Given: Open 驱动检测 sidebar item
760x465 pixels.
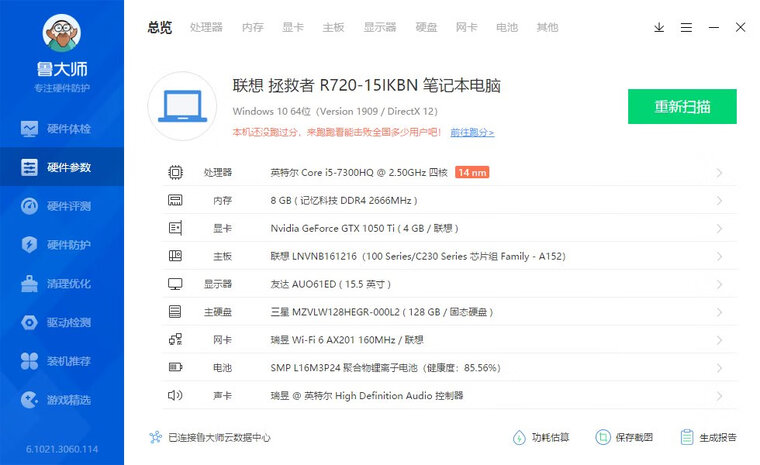Looking at the screenshot, I should tap(62, 323).
